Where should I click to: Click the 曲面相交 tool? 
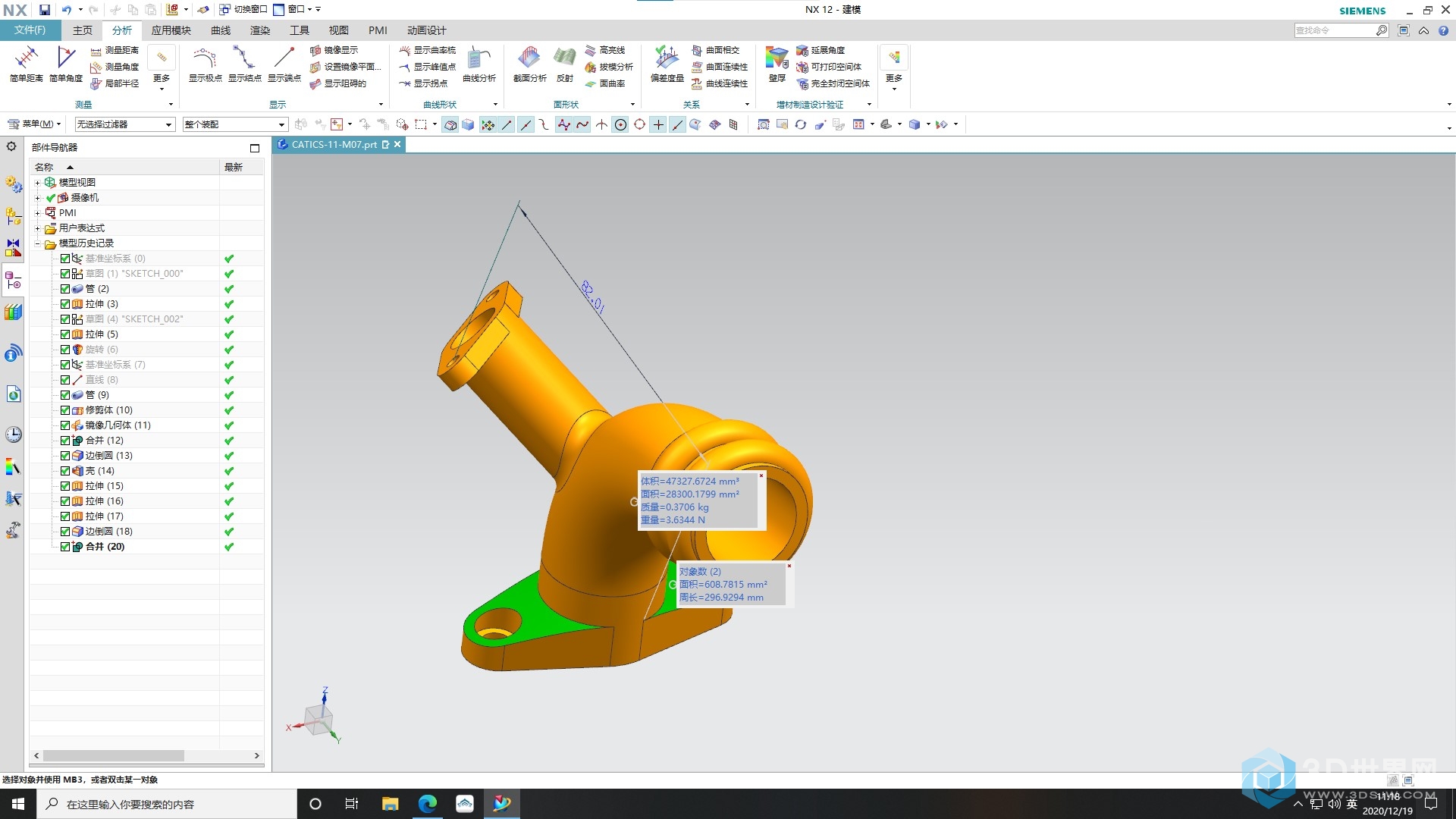(x=715, y=50)
